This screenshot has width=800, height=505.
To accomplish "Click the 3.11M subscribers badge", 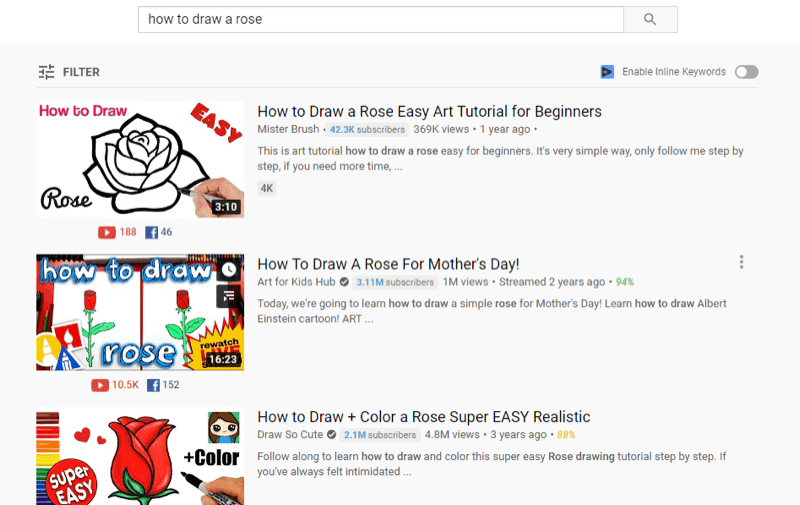I will coord(395,282).
